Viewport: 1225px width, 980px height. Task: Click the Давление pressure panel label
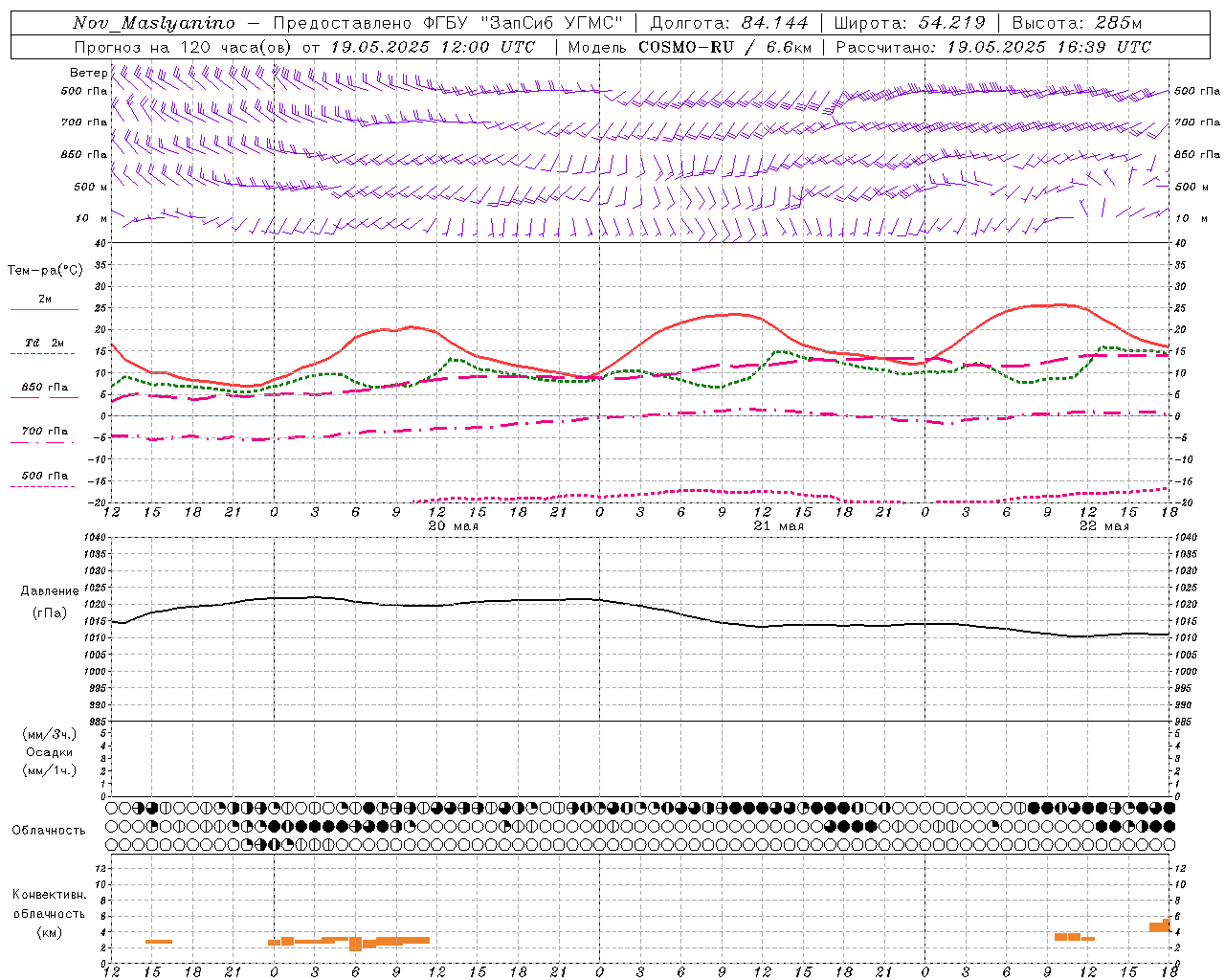(50, 591)
